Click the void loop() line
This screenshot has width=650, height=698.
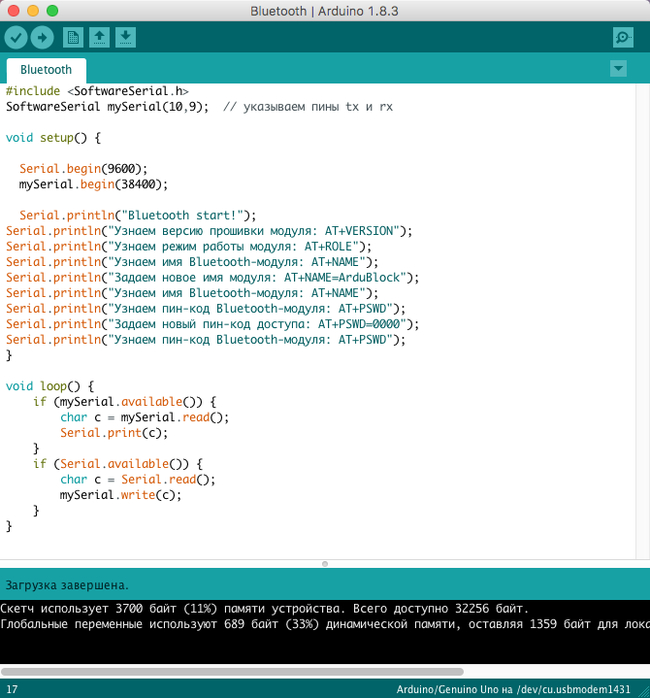pos(49,386)
